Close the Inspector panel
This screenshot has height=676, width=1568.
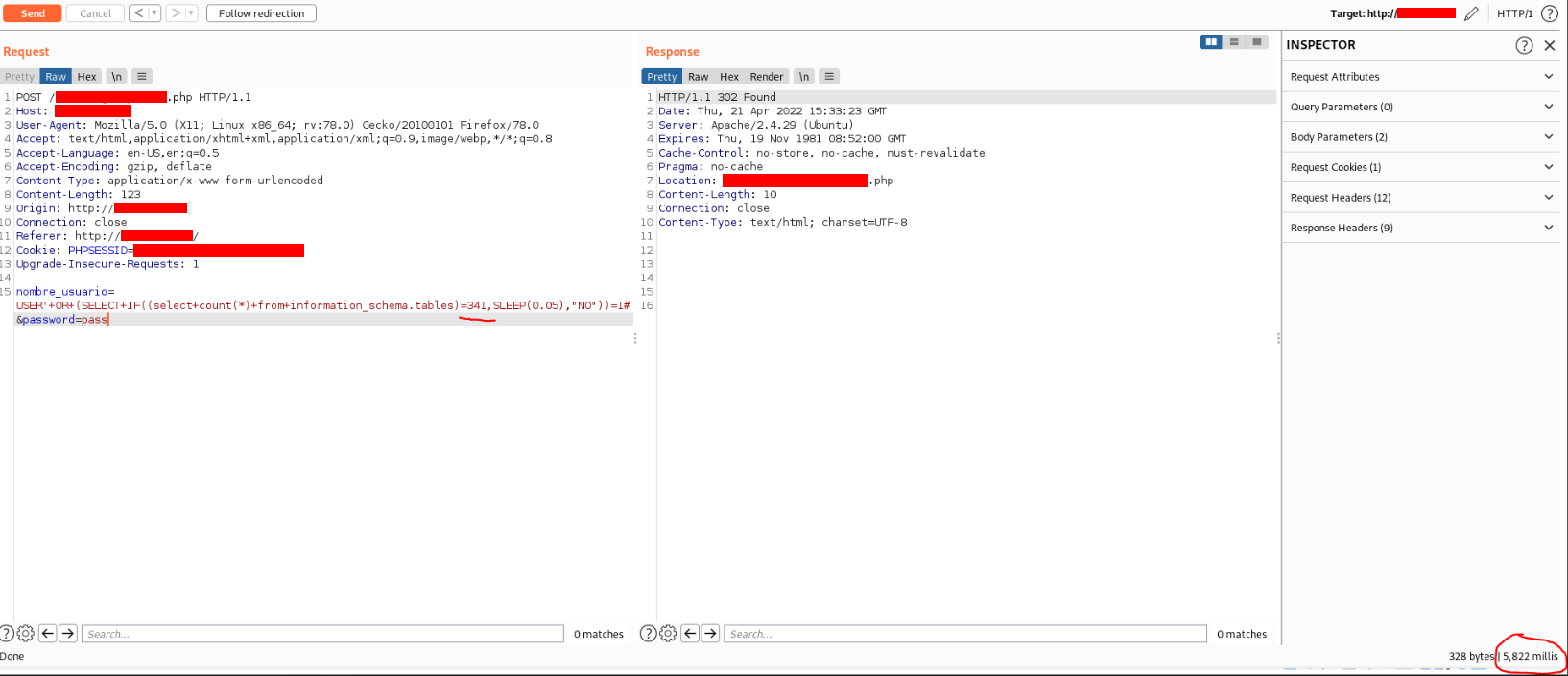point(1550,45)
